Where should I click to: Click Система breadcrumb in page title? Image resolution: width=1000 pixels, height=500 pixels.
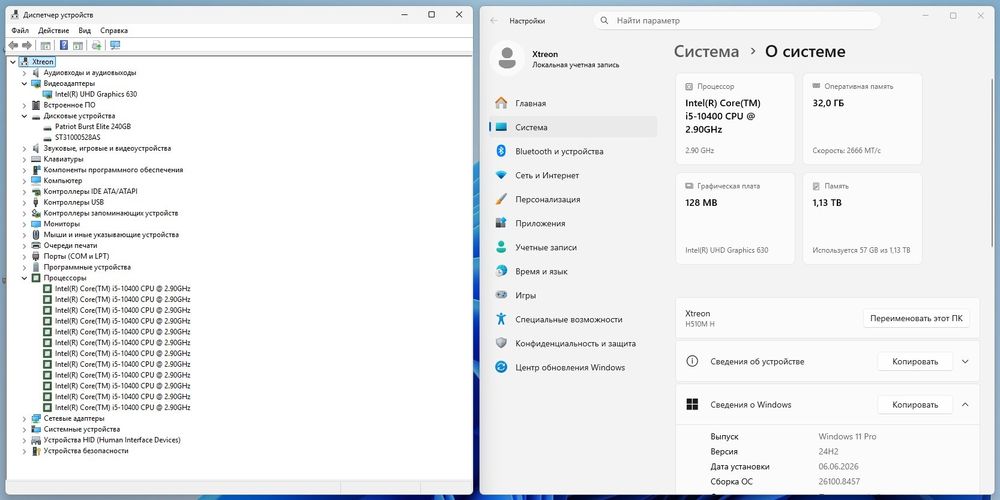[706, 52]
